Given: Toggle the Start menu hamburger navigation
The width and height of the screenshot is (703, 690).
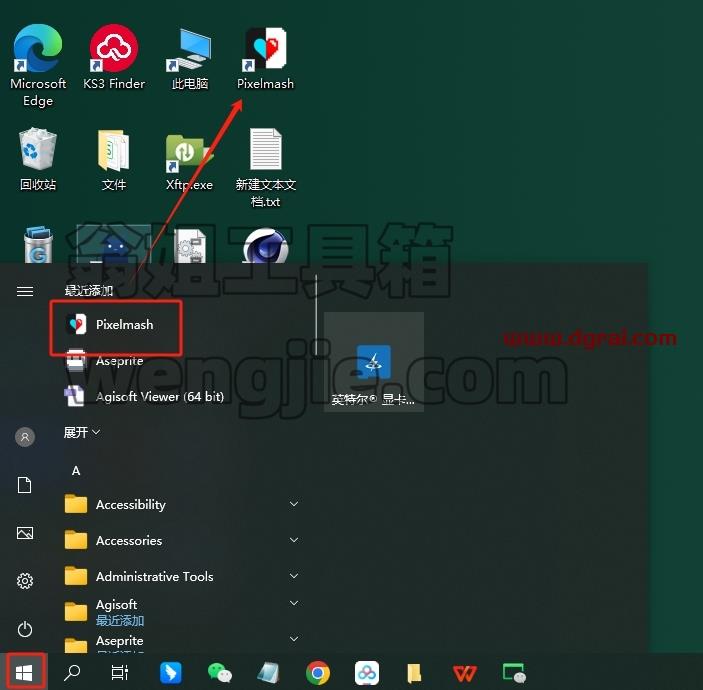Looking at the screenshot, I should point(25,291).
